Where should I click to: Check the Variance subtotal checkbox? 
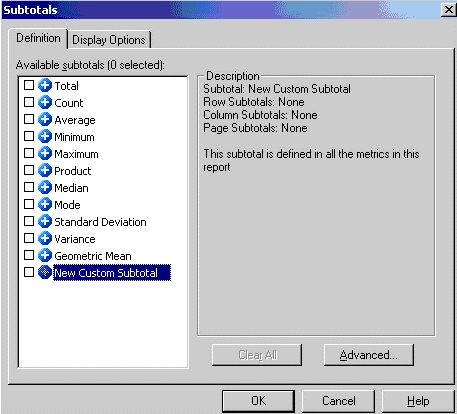pos(29,238)
